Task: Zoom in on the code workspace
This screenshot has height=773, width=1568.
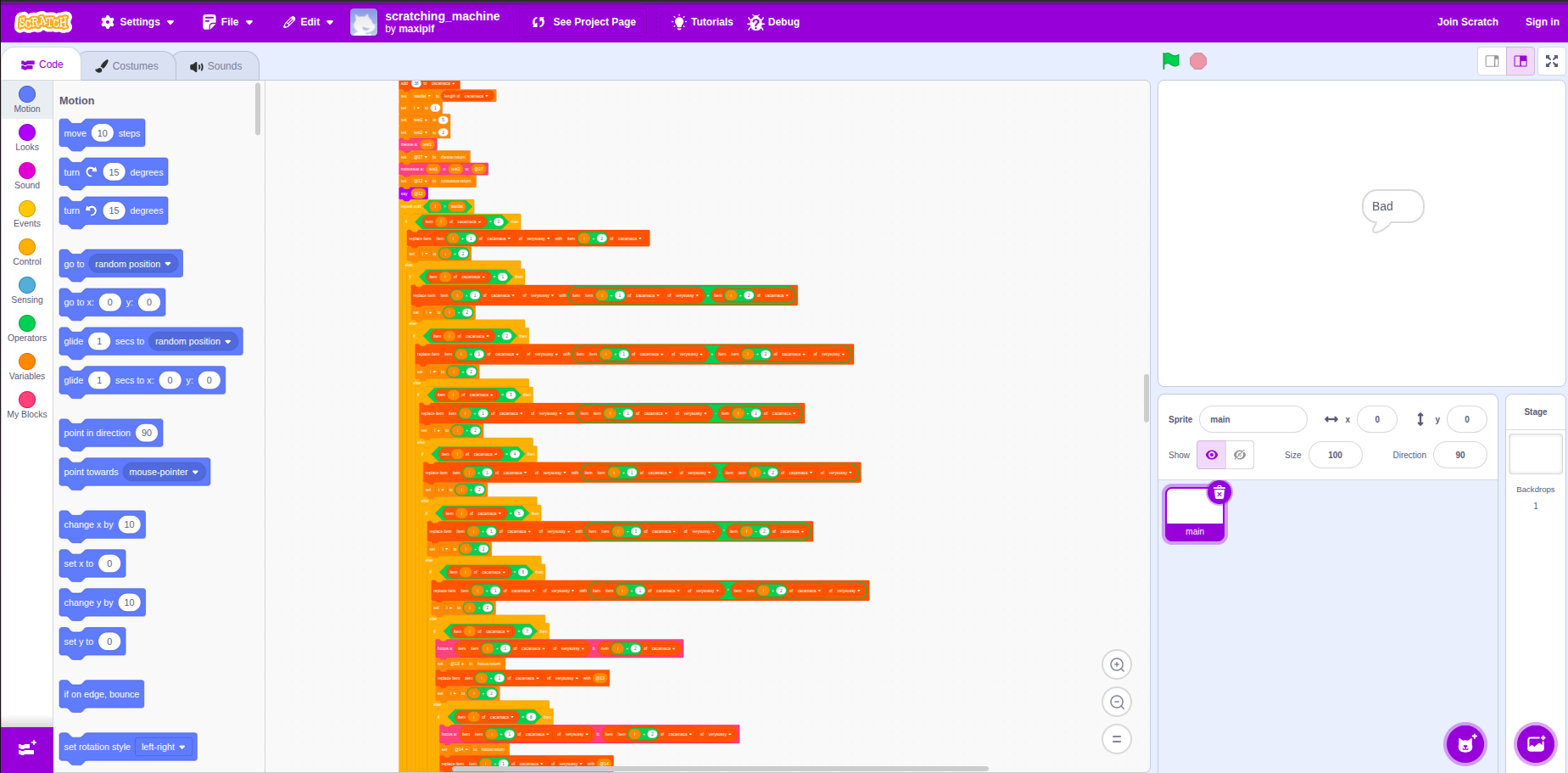Action: pos(1117,665)
